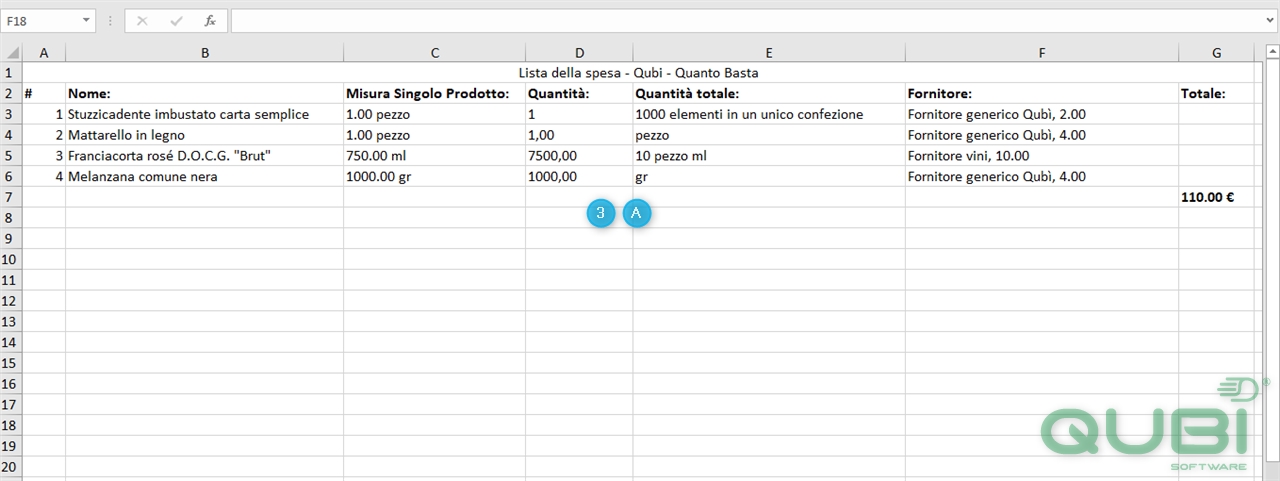Select column C header
The height and width of the screenshot is (481, 1280).
tap(434, 53)
